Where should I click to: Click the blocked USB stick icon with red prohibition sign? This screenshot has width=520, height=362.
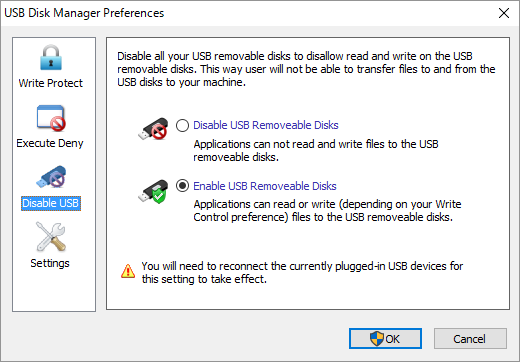click(x=153, y=129)
